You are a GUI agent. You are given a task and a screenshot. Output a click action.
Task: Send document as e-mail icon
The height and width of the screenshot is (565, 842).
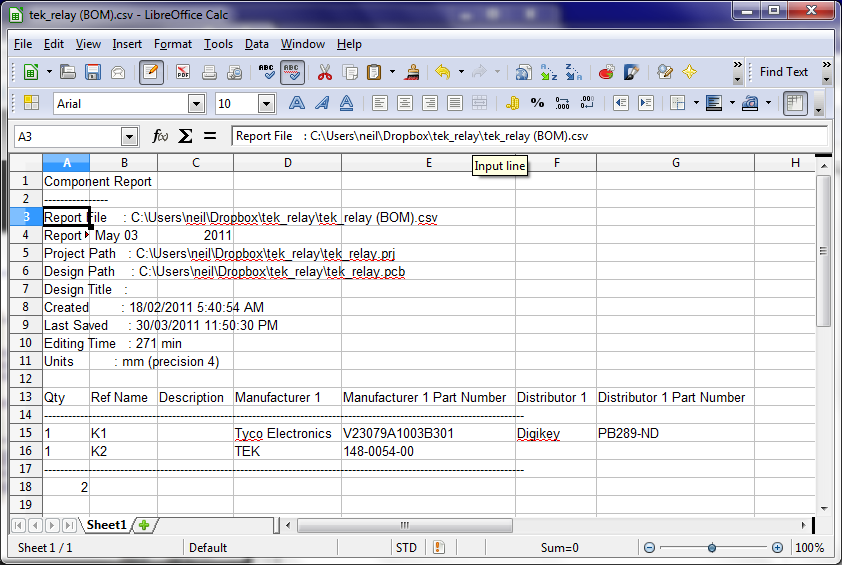tap(118, 72)
